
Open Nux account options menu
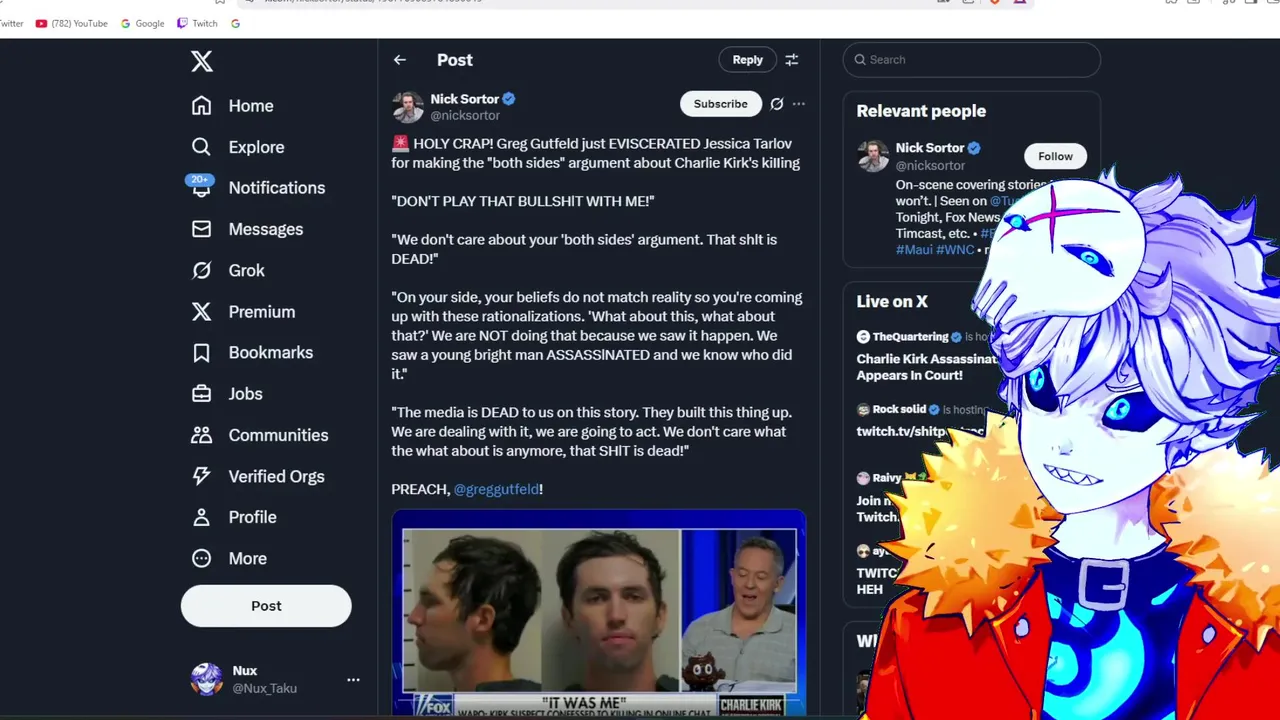353,680
